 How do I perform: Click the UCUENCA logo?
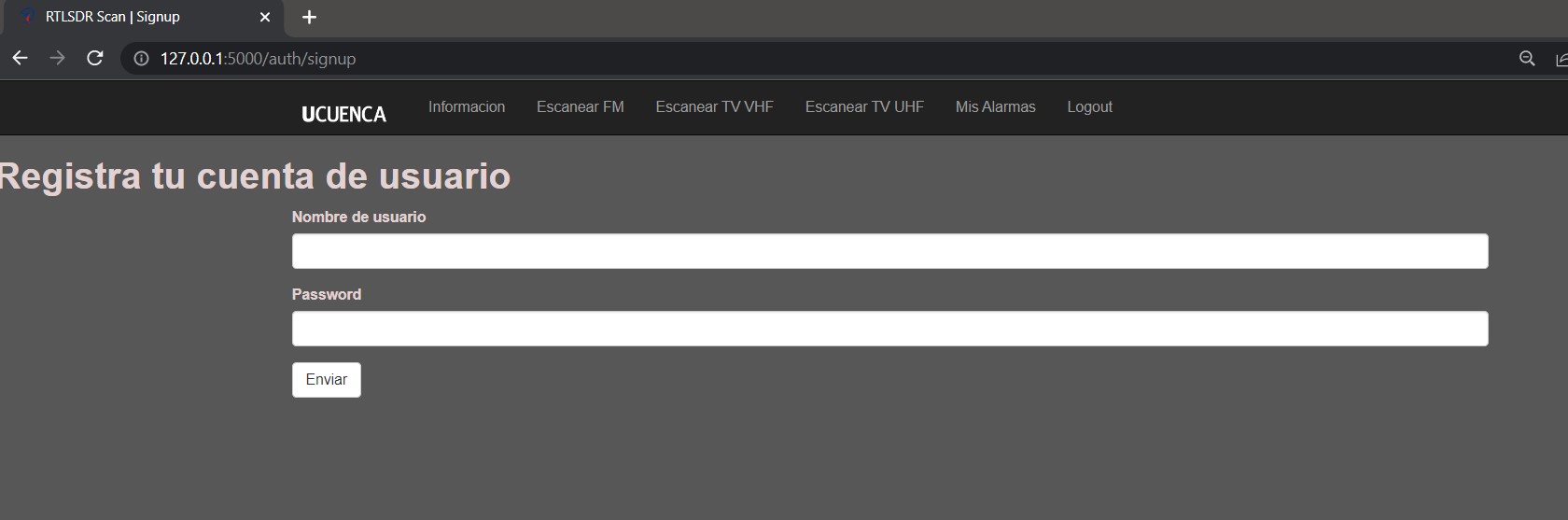(x=343, y=114)
